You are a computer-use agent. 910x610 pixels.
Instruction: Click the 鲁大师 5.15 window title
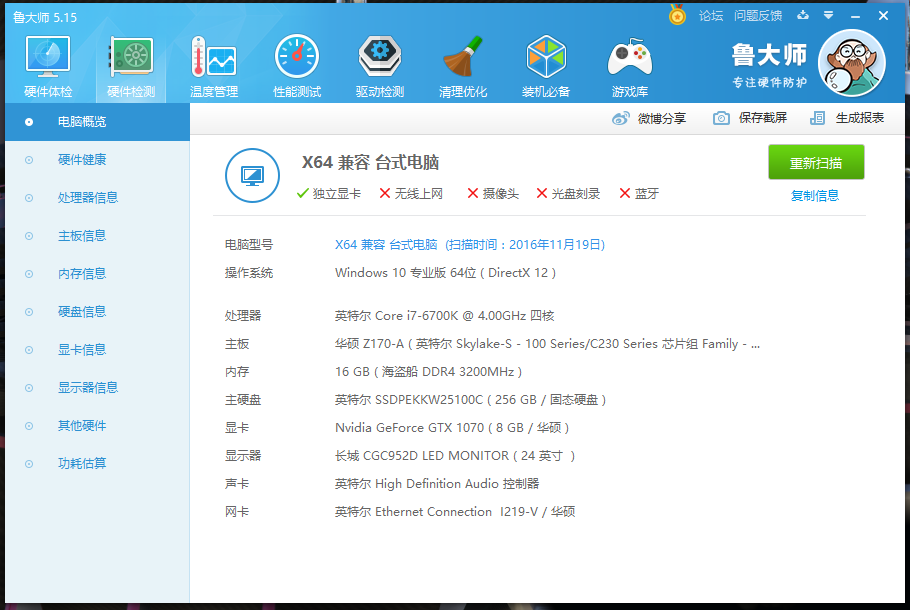pos(45,17)
